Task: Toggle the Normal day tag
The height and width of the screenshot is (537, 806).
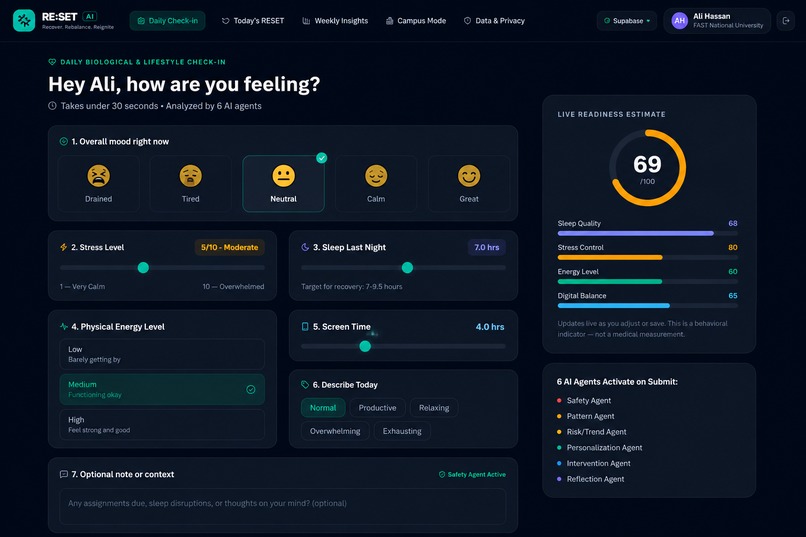Action: pyautogui.click(x=323, y=408)
